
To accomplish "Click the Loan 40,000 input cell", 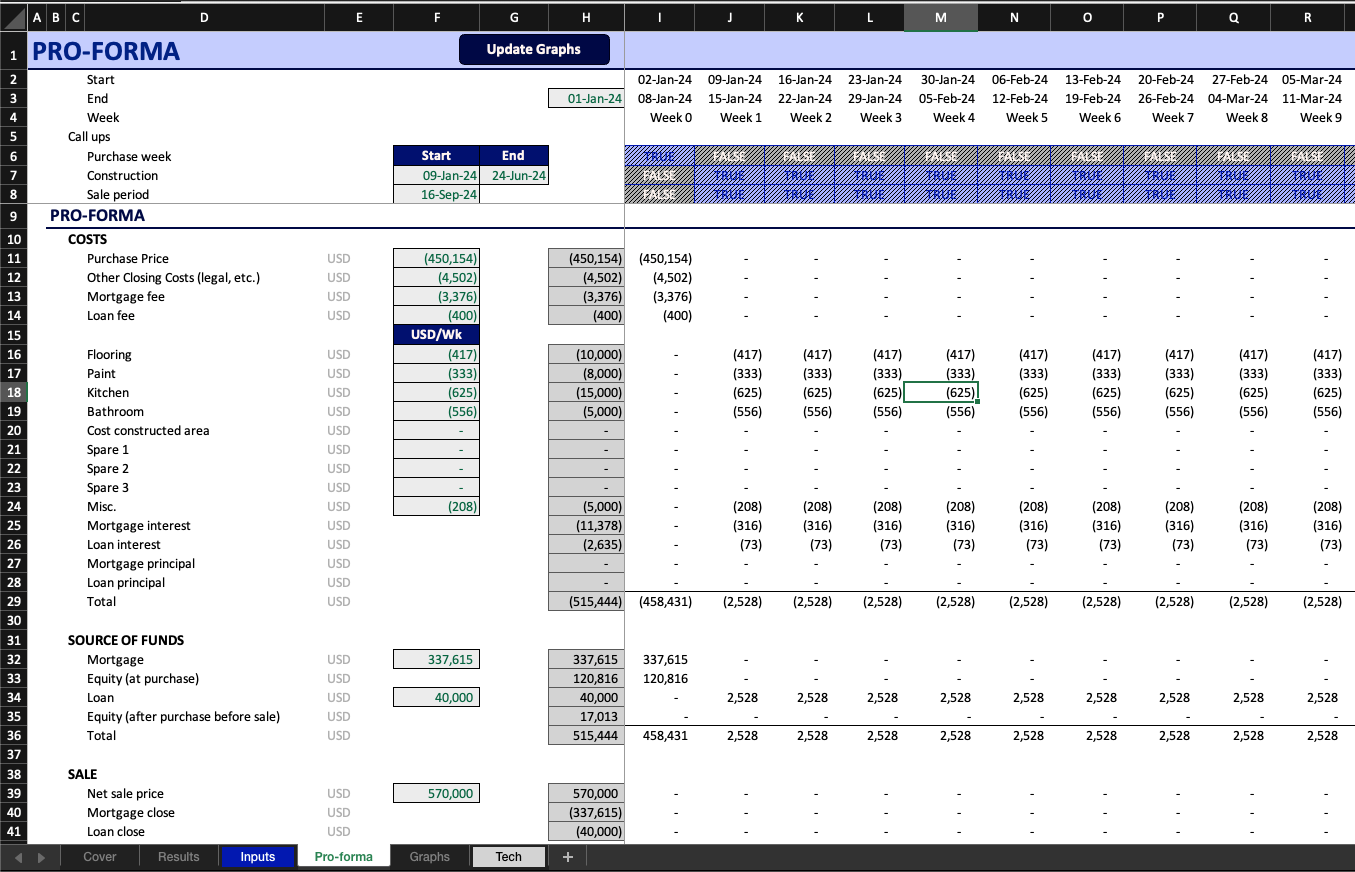I will (x=436, y=697).
